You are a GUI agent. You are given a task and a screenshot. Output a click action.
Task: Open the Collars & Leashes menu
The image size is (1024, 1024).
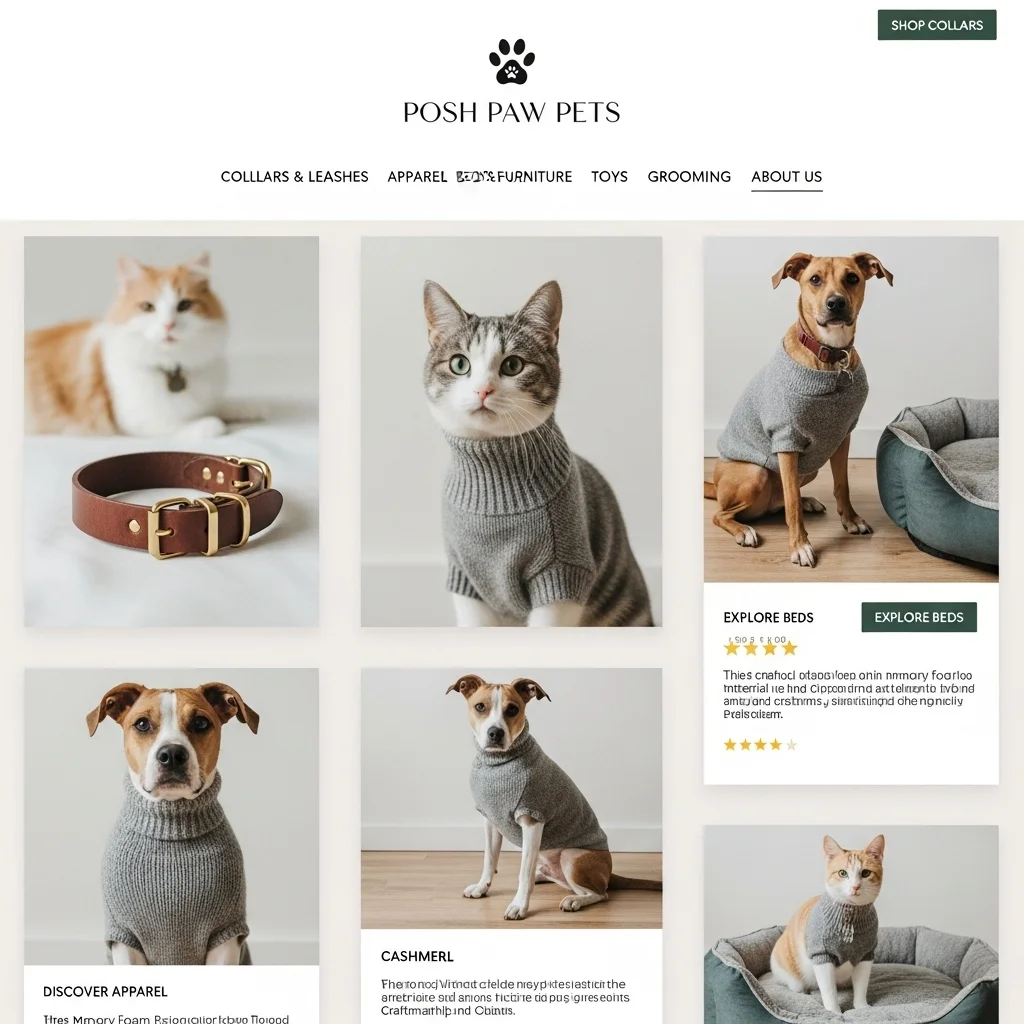[x=295, y=177]
